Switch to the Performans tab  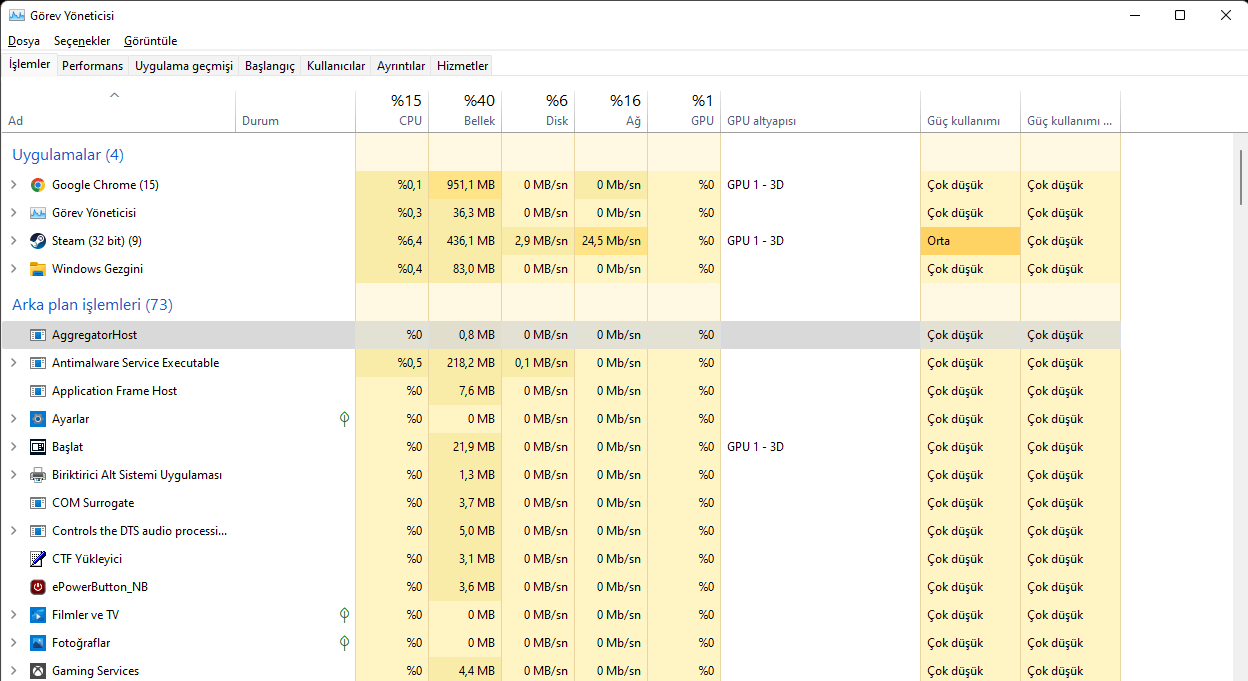(93, 66)
